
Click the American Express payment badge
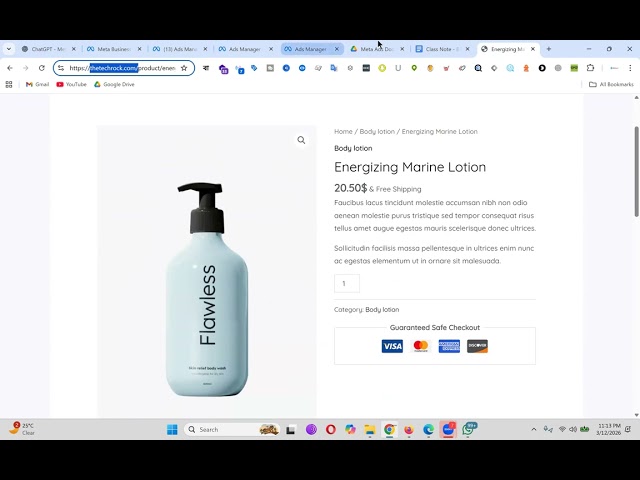pyautogui.click(x=449, y=346)
